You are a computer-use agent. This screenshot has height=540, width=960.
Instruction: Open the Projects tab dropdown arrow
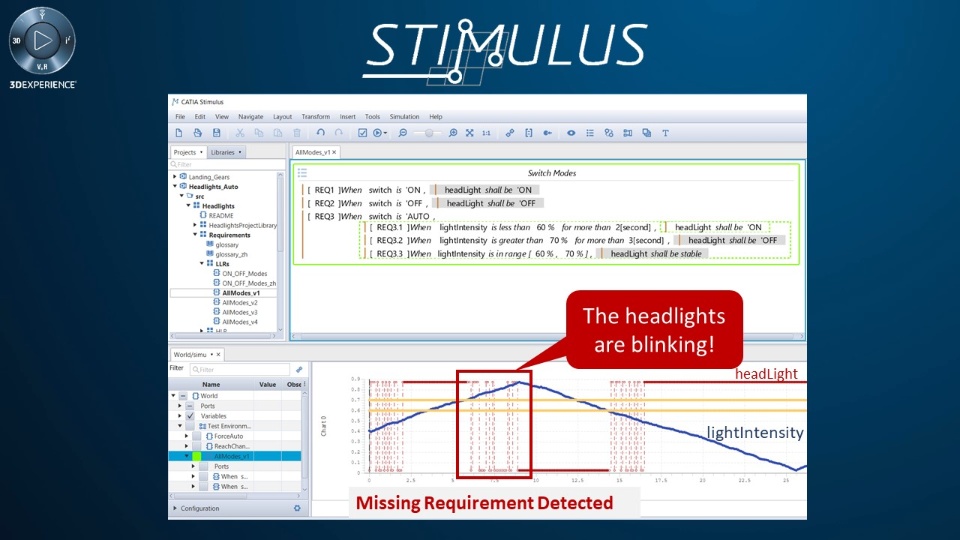[201, 152]
